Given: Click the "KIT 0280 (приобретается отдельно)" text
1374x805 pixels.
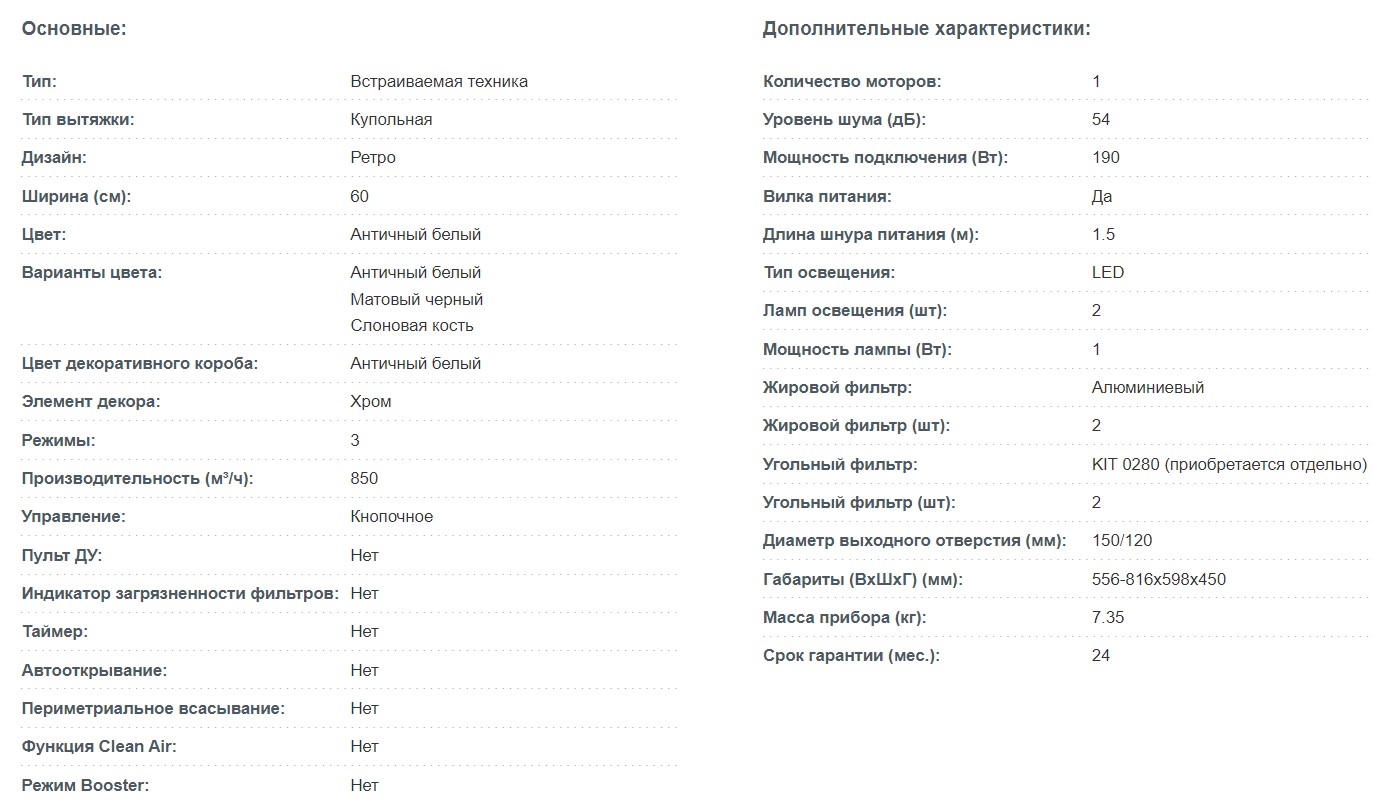Looking at the screenshot, I should (x=1229, y=464).
